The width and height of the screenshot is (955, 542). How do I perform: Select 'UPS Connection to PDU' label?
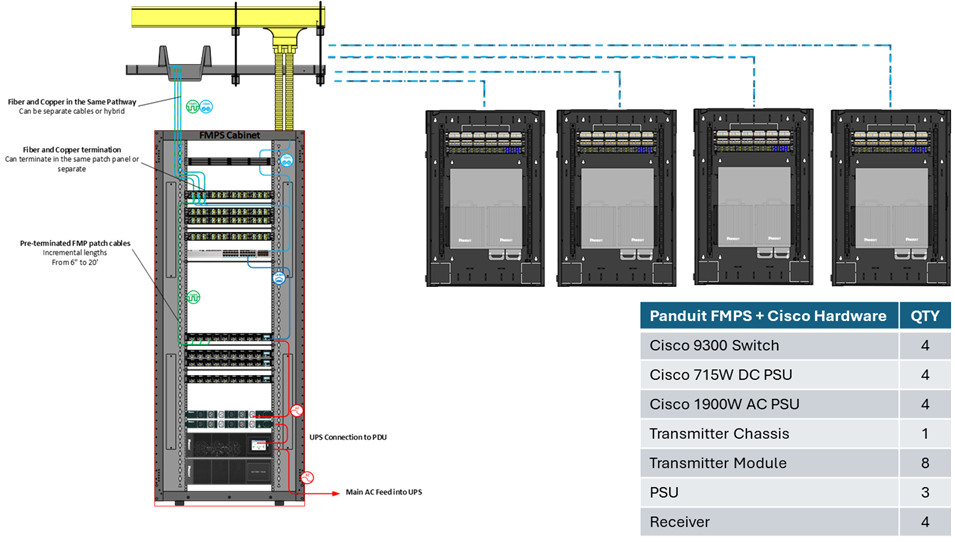click(x=348, y=437)
